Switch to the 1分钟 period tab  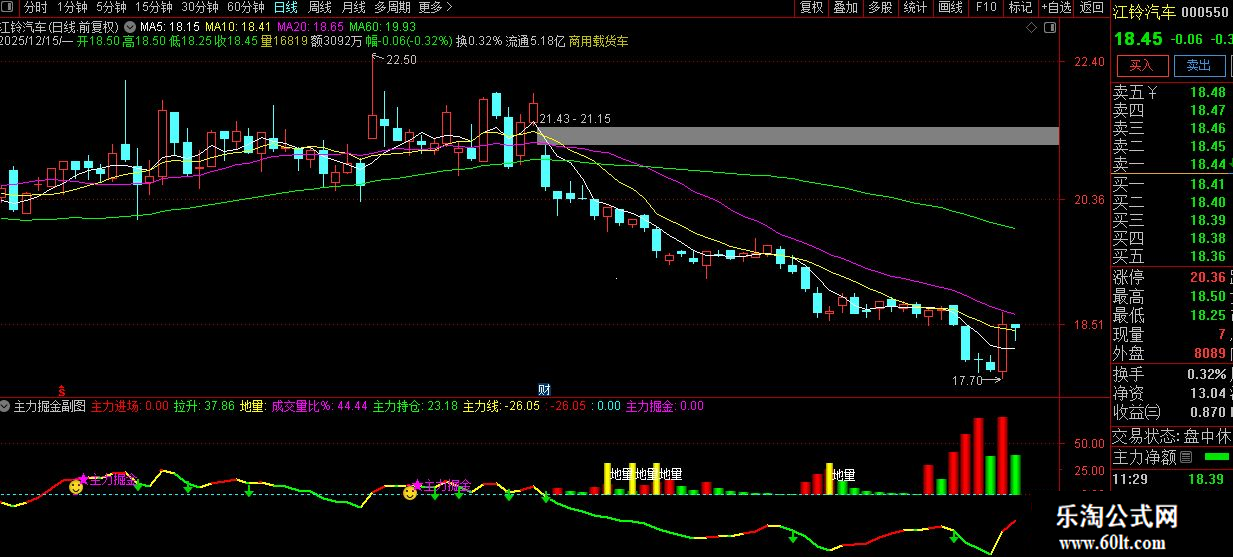point(72,7)
